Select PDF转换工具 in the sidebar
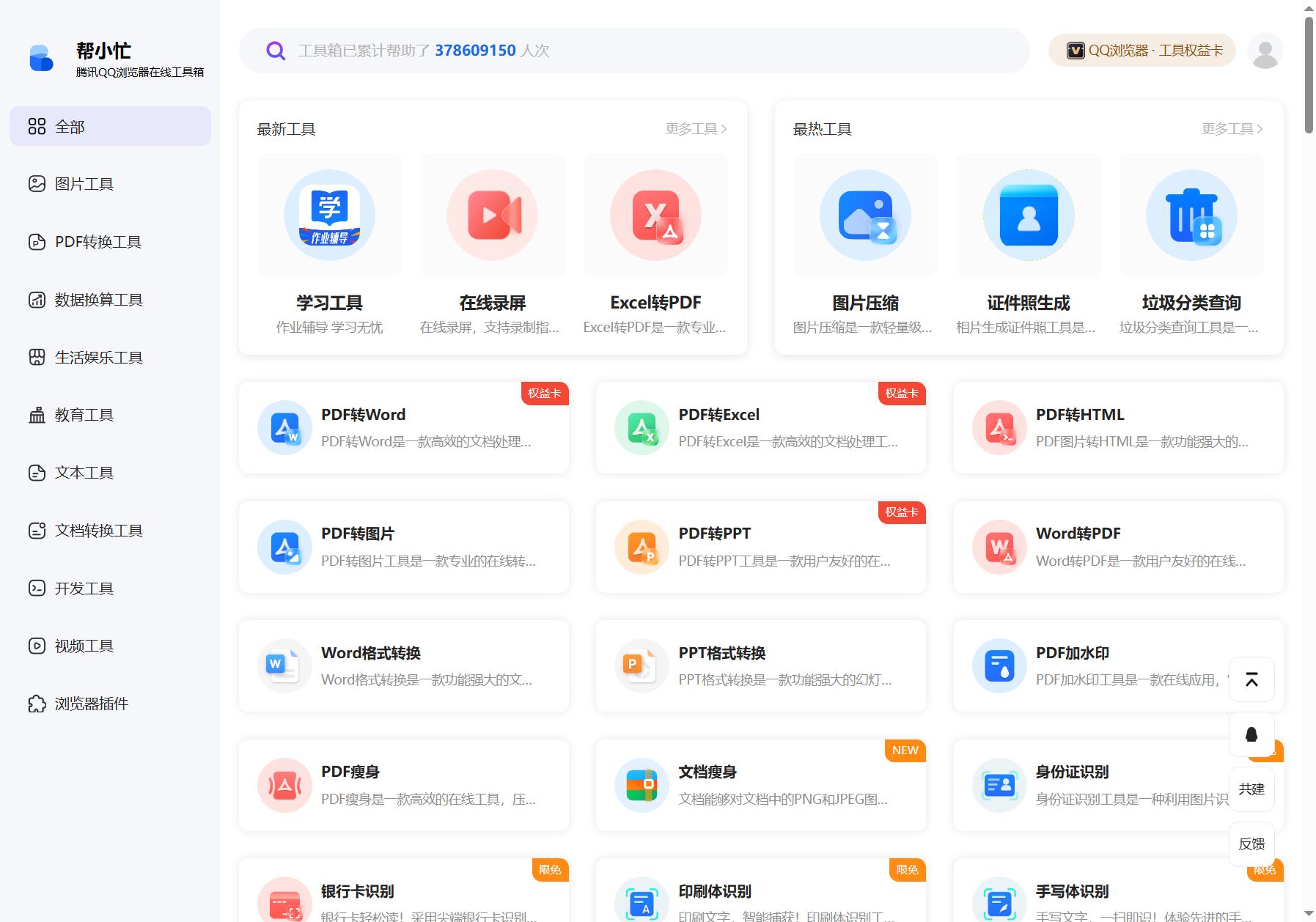 (110, 242)
